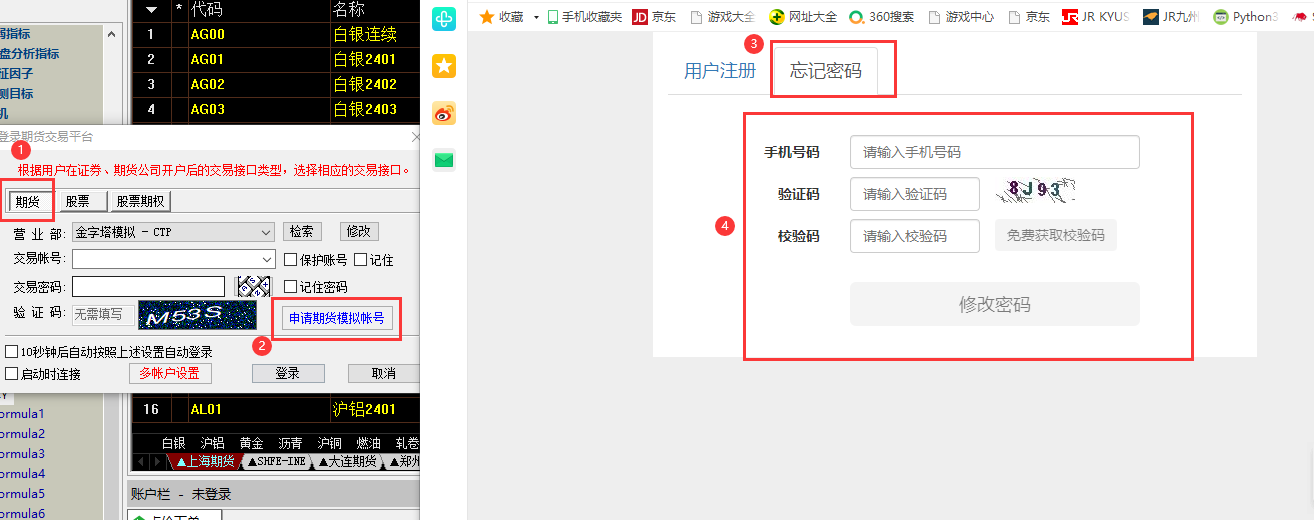
Task: Select the AG03 白银2403 row
Action: (276, 109)
